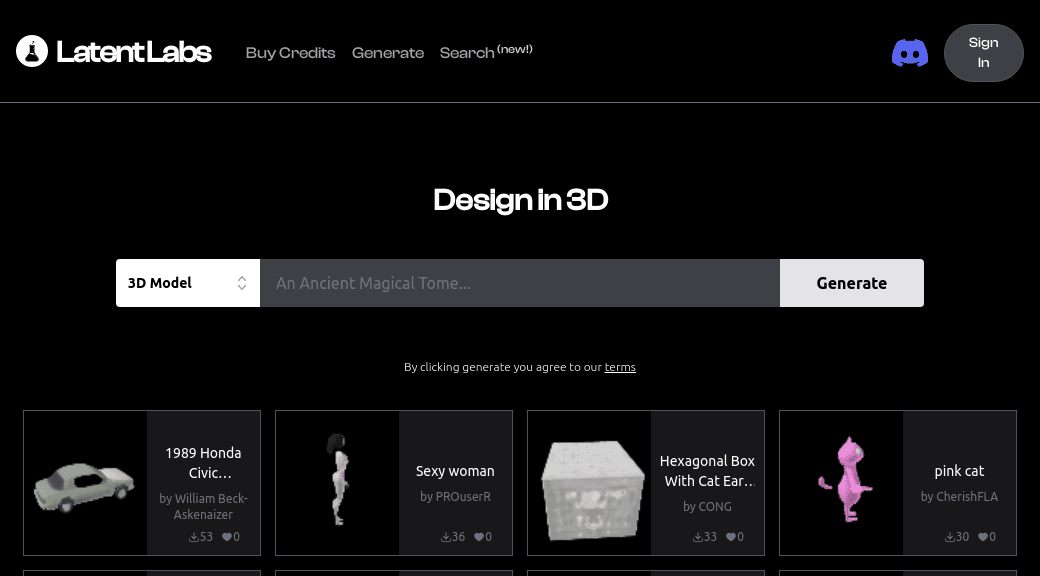Open the terms link
Viewport: 1040px width, 576px height.
pyautogui.click(x=620, y=366)
